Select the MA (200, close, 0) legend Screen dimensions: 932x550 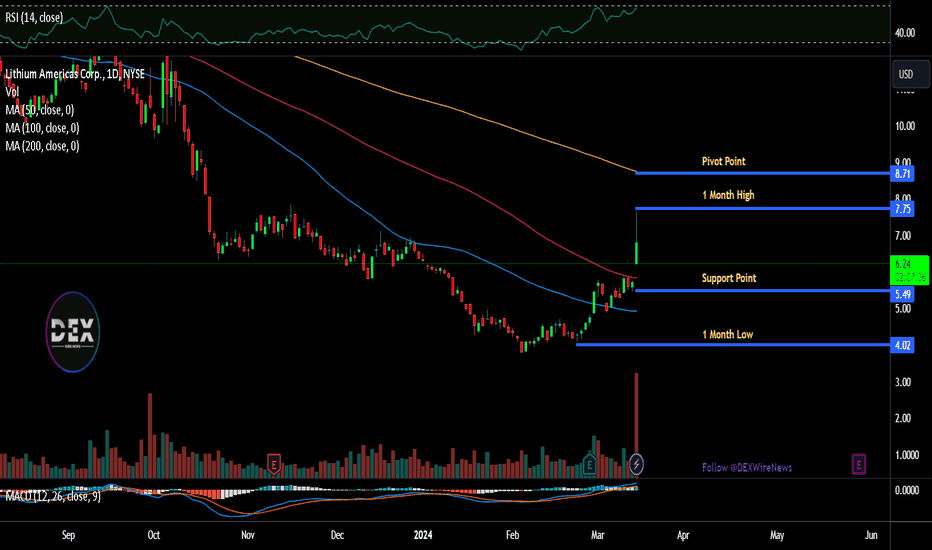click(42, 146)
